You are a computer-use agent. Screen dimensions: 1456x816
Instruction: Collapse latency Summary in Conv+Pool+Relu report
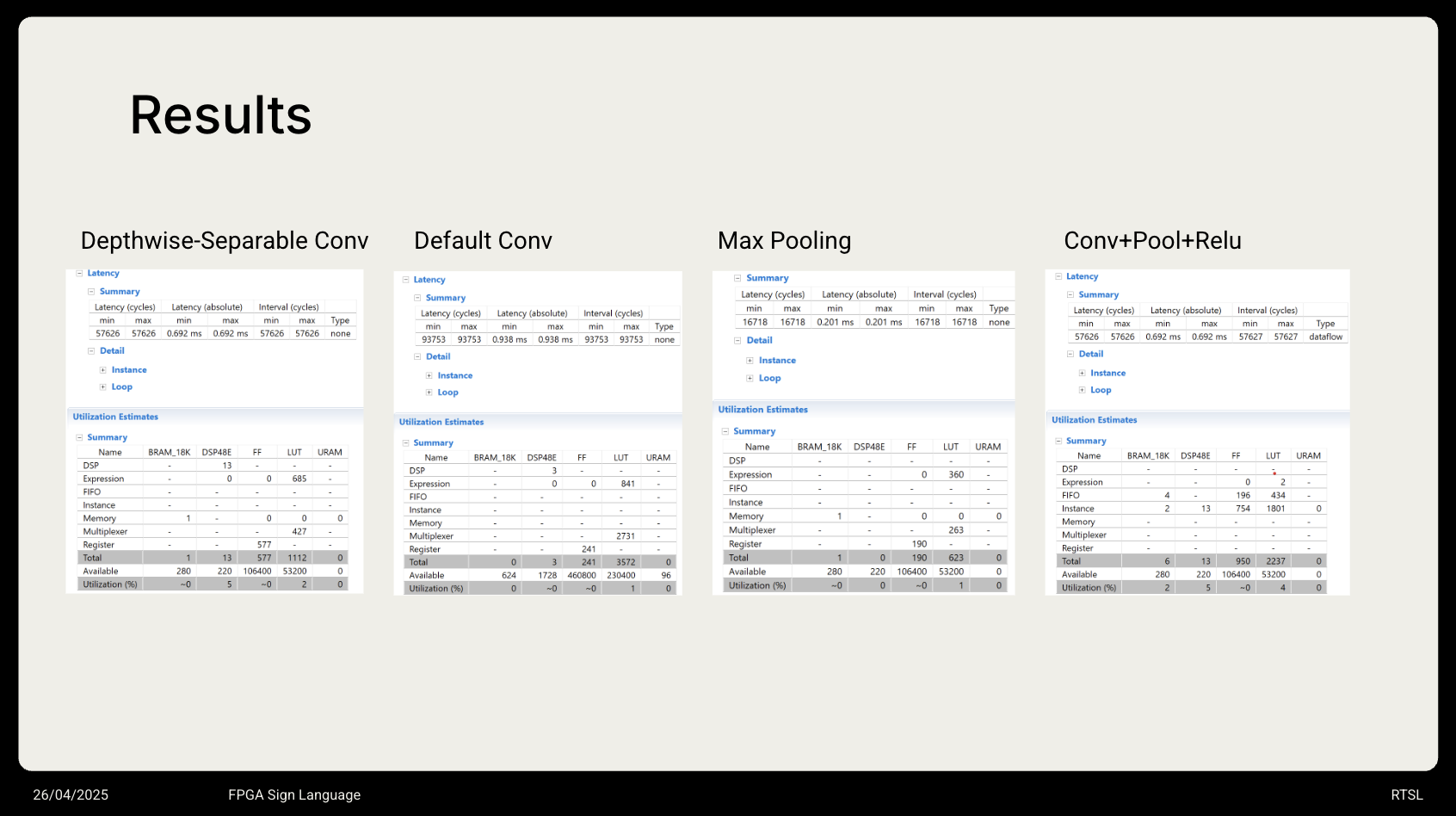coord(1070,294)
